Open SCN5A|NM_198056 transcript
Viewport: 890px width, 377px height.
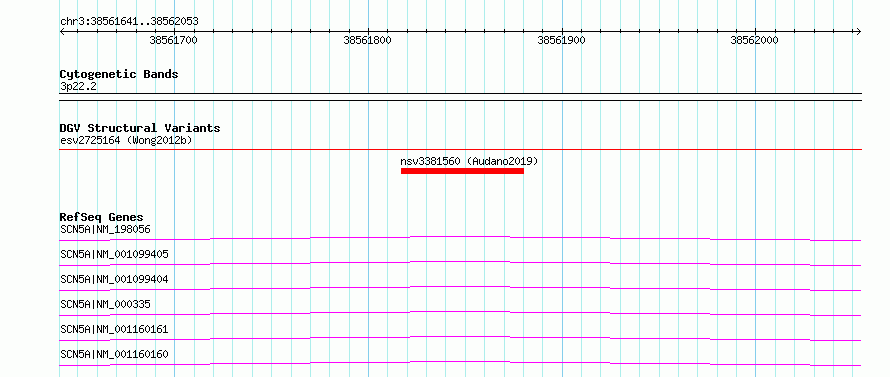[x=105, y=229]
